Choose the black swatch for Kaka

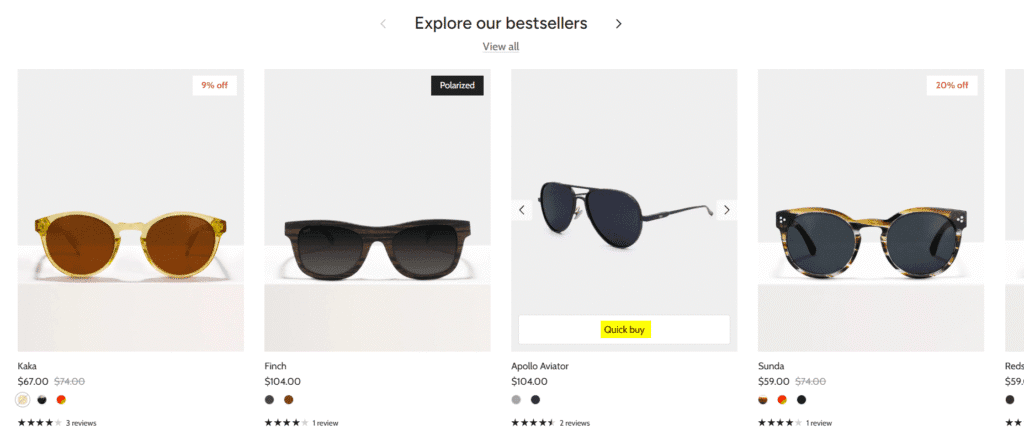42,400
